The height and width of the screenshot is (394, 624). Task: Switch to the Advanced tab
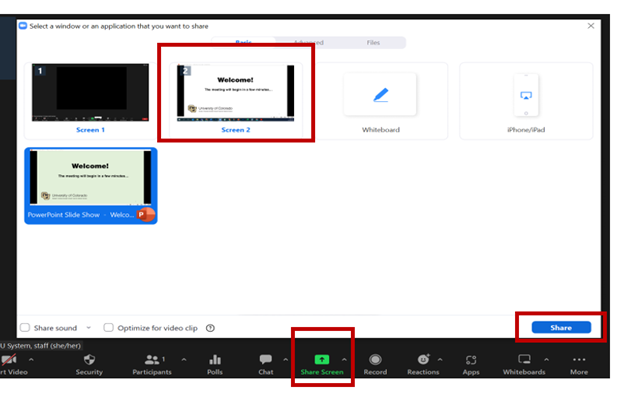tap(309, 43)
